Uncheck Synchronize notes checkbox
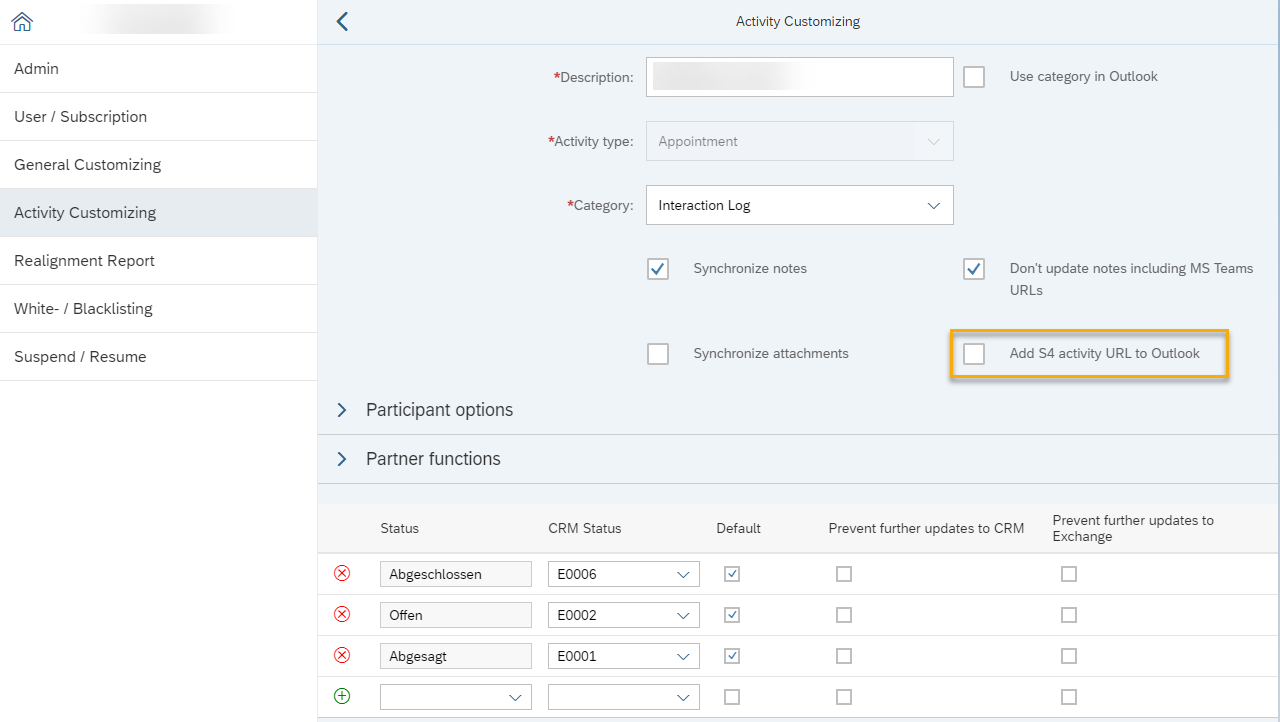Screen dimensions: 1280x722 point(658,269)
